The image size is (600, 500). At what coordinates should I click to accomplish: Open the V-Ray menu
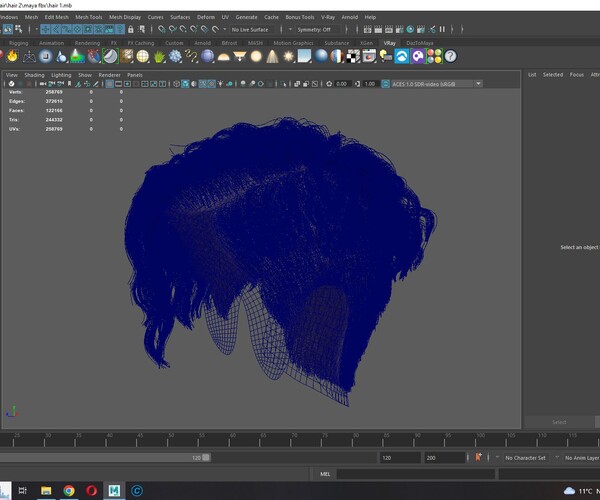click(x=328, y=17)
